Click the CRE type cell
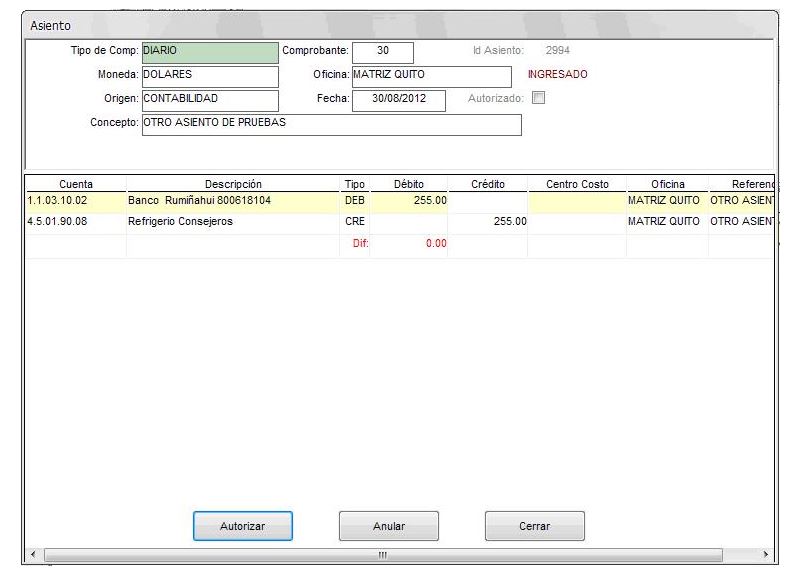The height and width of the screenshot is (585, 792). [x=355, y=222]
